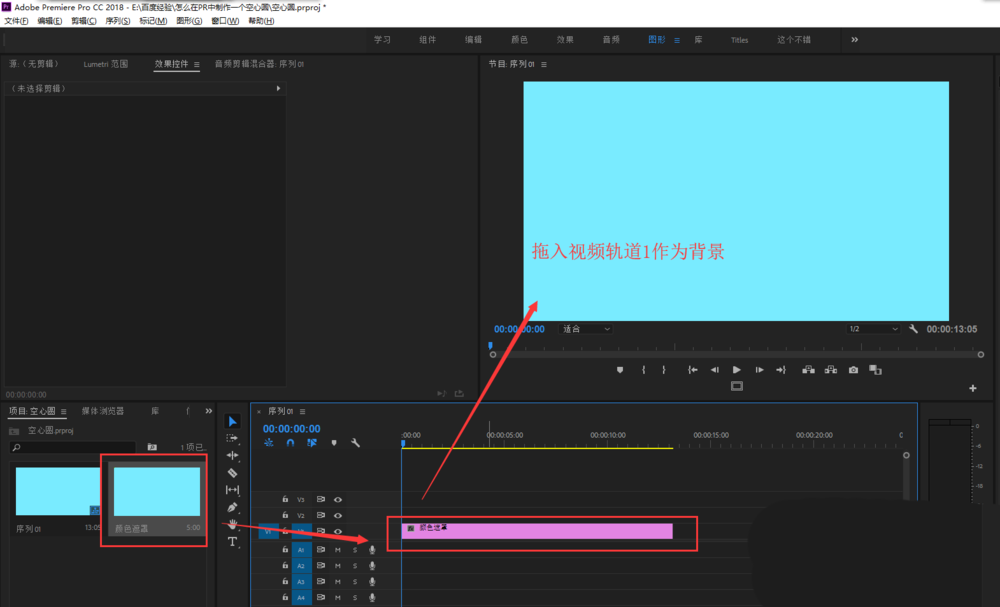
Task: Switch to the 颜色 workspace tab
Action: click(x=518, y=40)
